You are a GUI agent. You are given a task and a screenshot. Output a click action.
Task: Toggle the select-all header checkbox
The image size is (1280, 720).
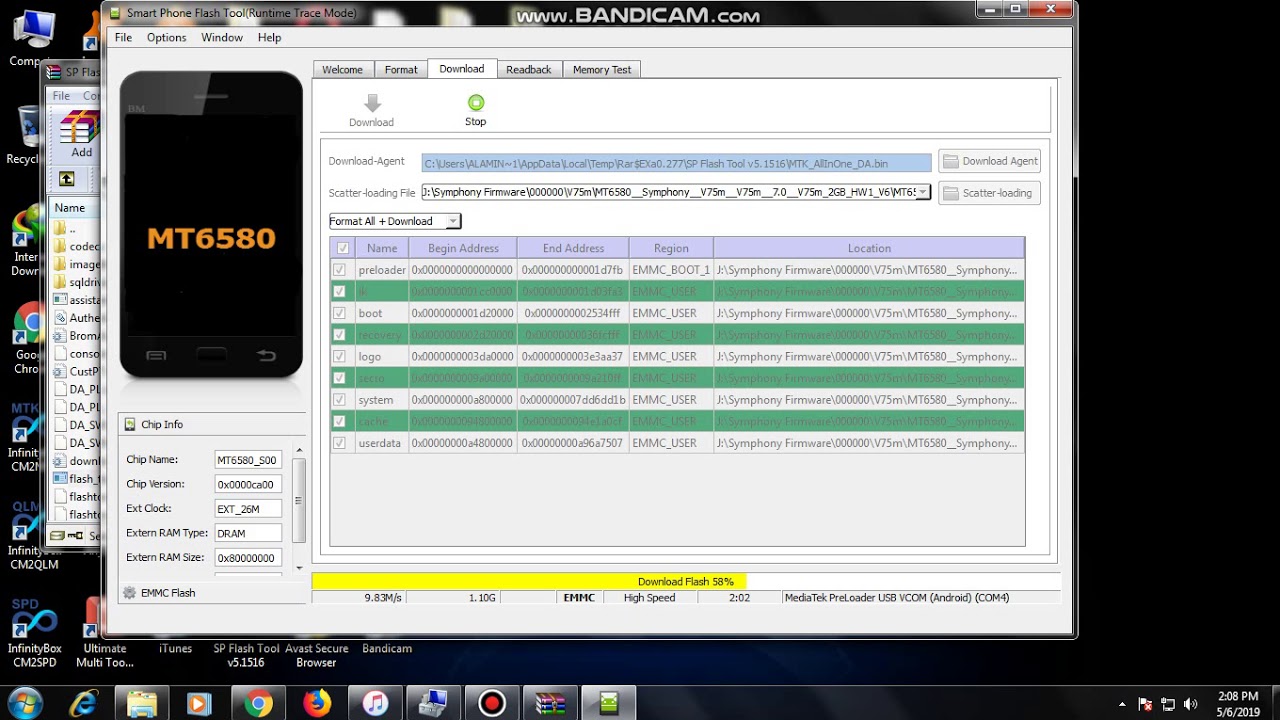343,248
